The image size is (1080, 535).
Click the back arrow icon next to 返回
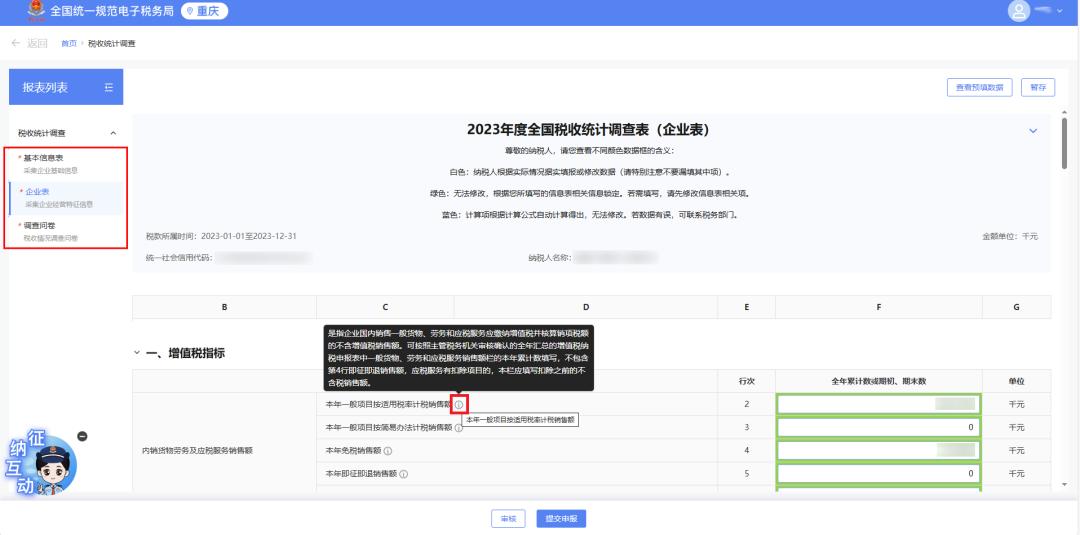(x=15, y=44)
